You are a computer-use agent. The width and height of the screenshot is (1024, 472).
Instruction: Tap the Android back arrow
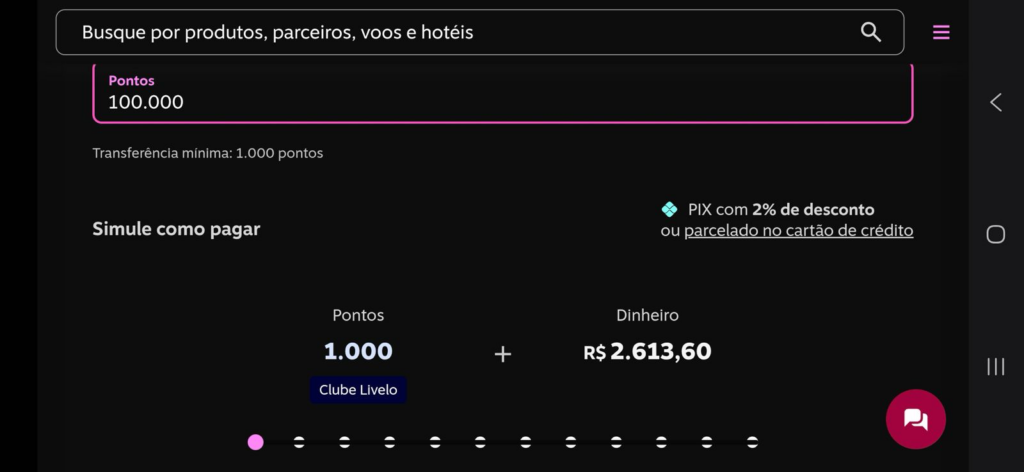coord(995,102)
